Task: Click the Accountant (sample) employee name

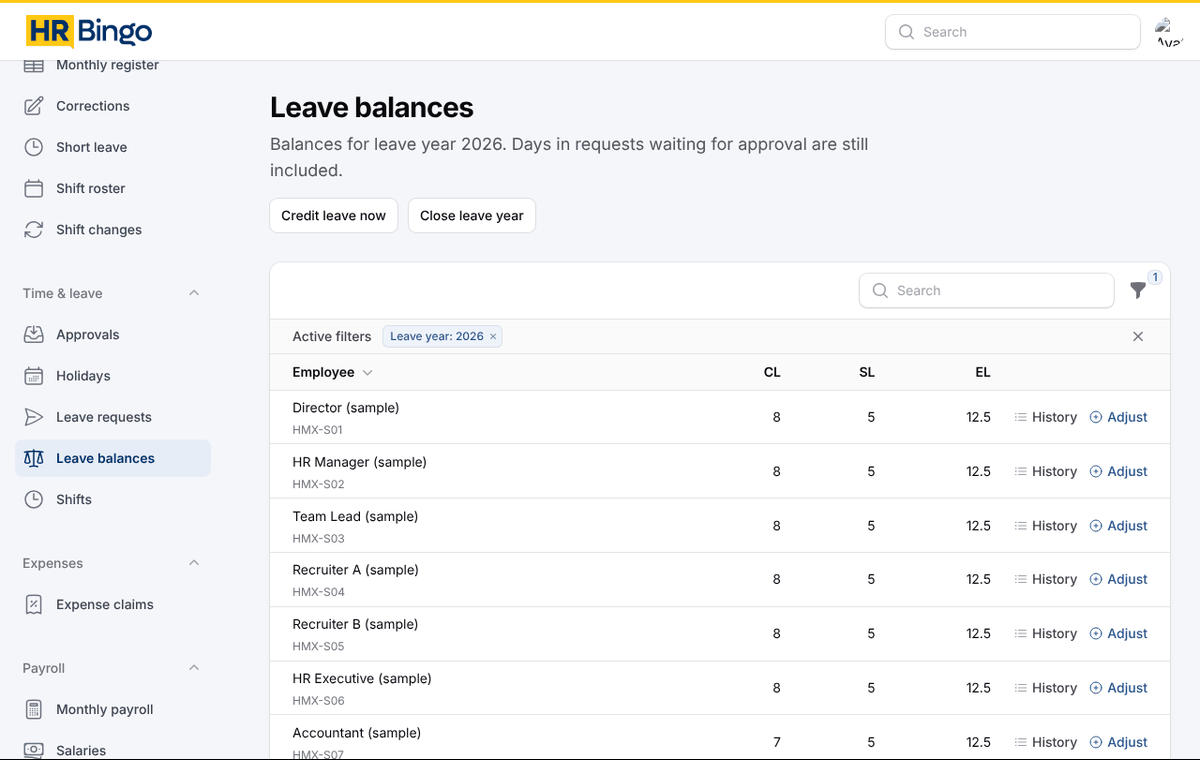Action: click(x=357, y=733)
